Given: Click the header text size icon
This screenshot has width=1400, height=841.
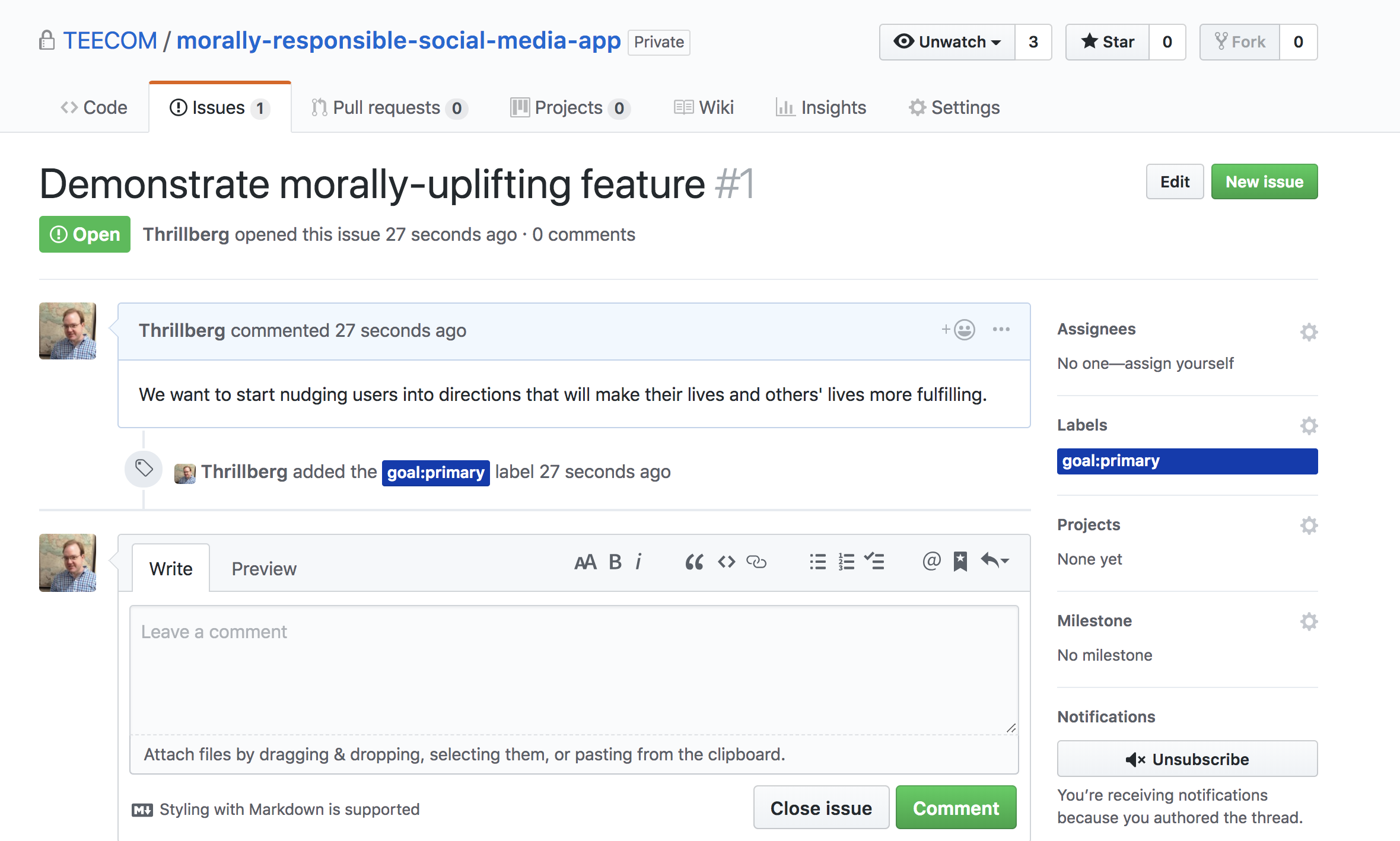Looking at the screenshot, I should (x=585, y=562).
